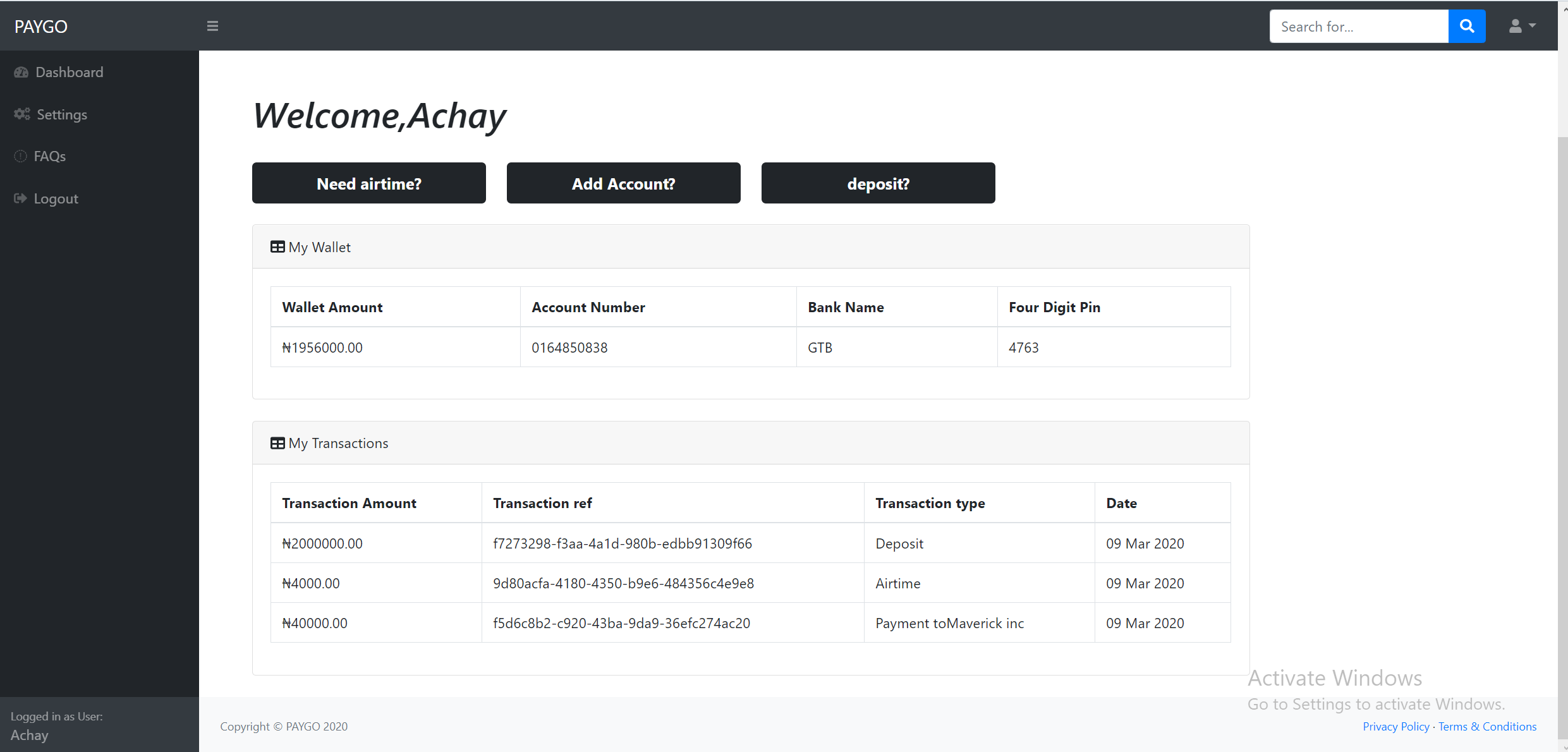1568x752 pixels.
Task: Click the Settings gears icon in sidebar
Action: tap(22, 114)
